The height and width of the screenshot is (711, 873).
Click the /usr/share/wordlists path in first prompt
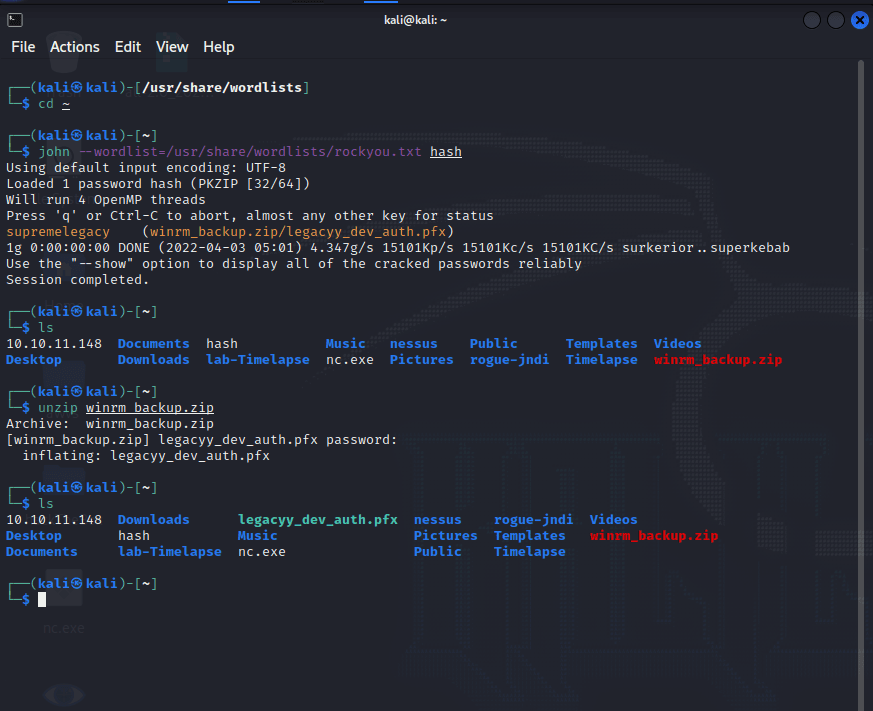[222, 88]
